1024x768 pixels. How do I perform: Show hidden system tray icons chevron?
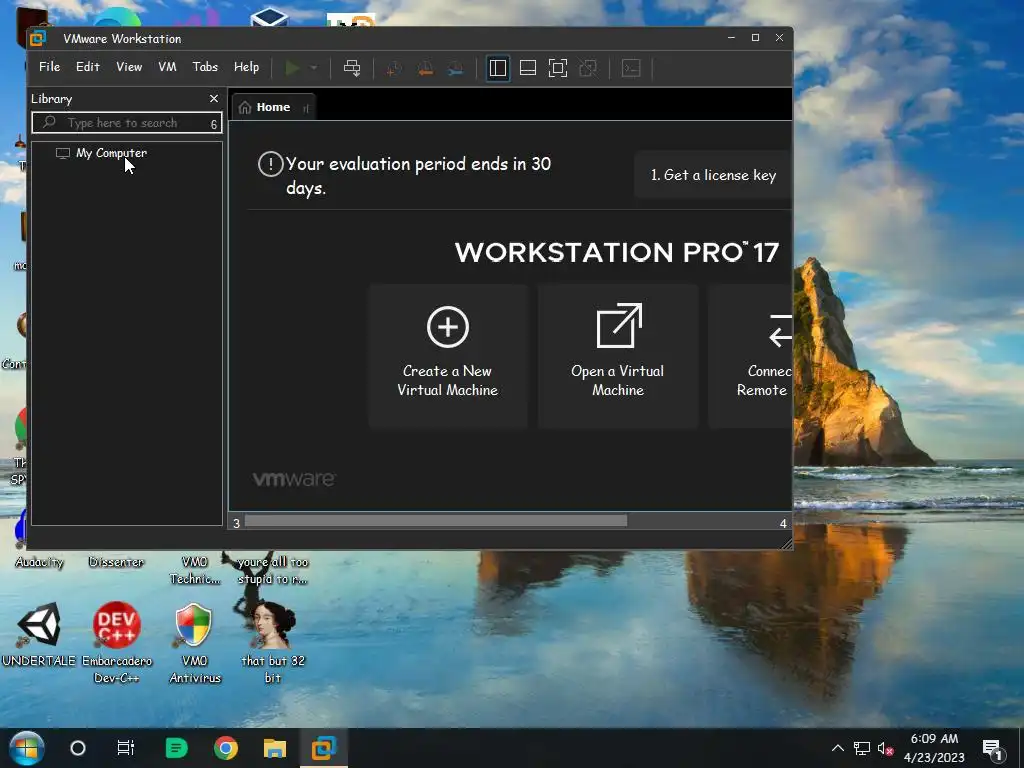coord(838,748)
